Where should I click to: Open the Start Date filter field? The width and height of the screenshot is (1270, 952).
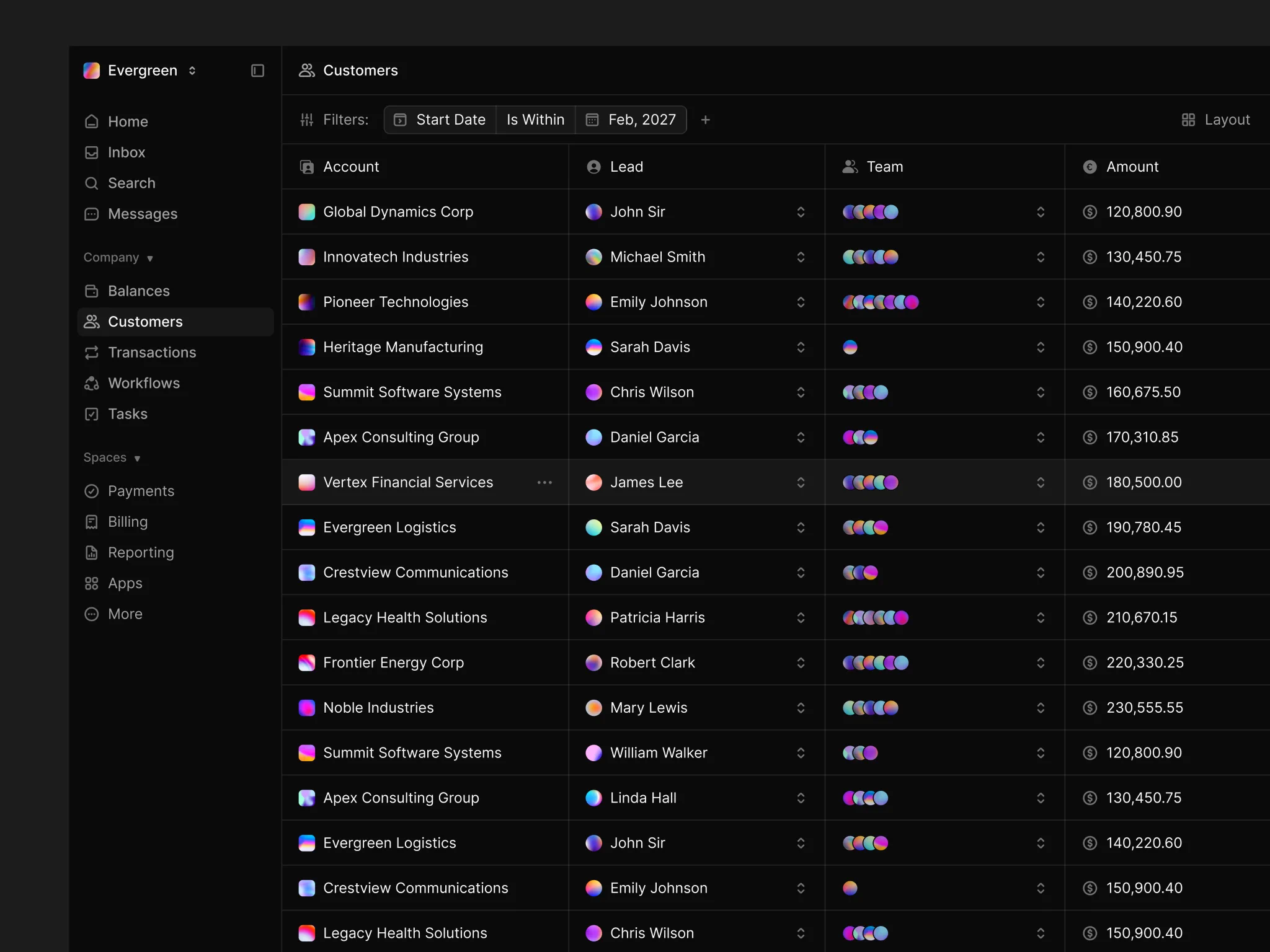pos(440,120)
